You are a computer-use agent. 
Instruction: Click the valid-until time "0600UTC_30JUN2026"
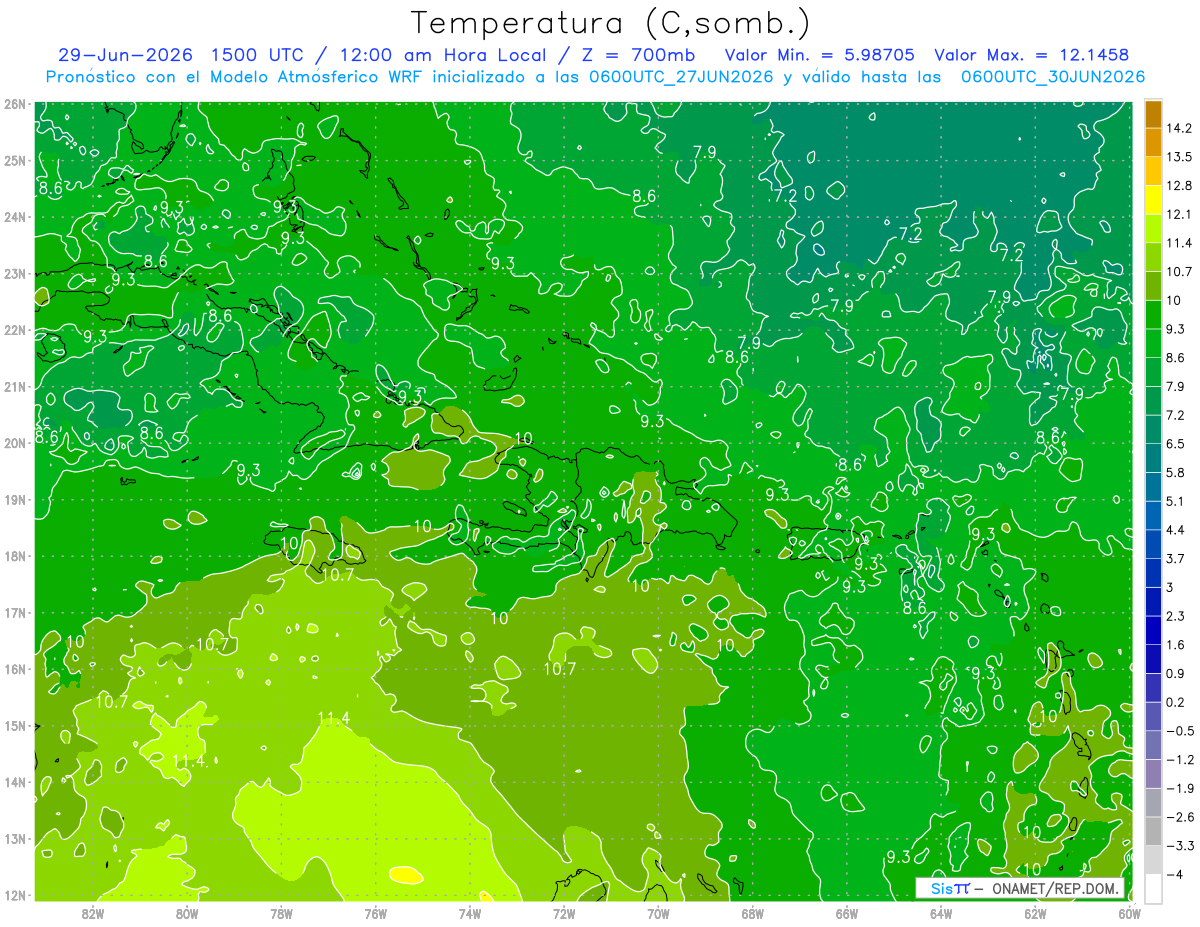(1052, 76)
